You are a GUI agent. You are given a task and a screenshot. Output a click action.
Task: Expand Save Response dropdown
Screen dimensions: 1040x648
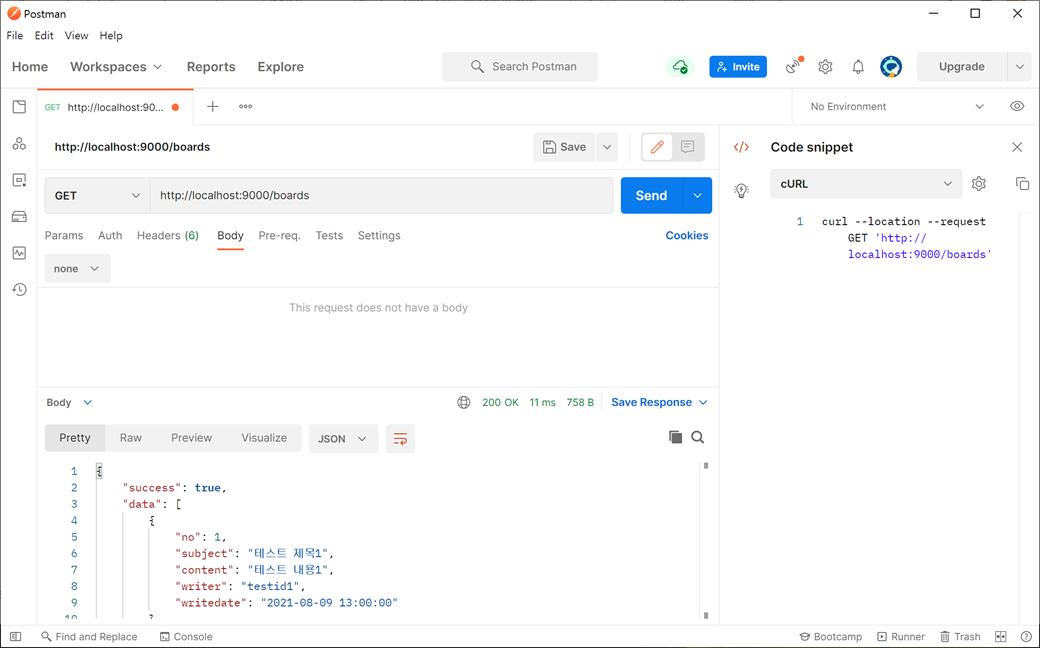[659, 403]
